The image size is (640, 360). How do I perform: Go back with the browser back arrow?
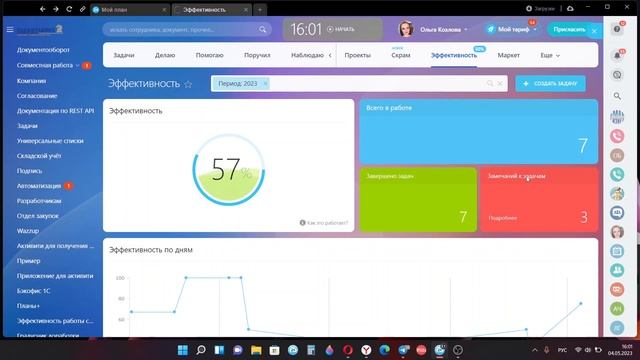(42, 9)
